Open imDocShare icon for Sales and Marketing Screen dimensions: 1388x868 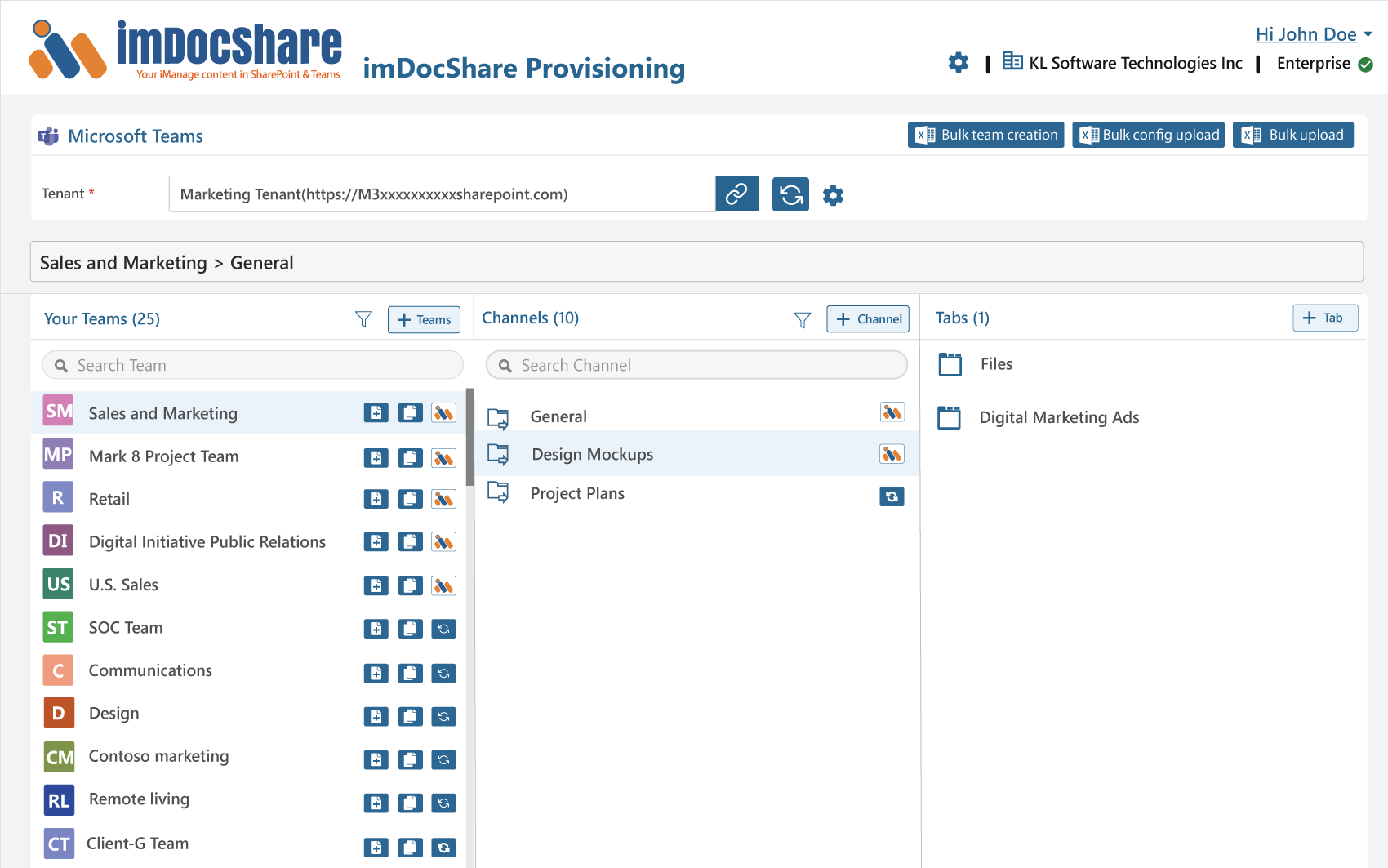coord(443,413)
